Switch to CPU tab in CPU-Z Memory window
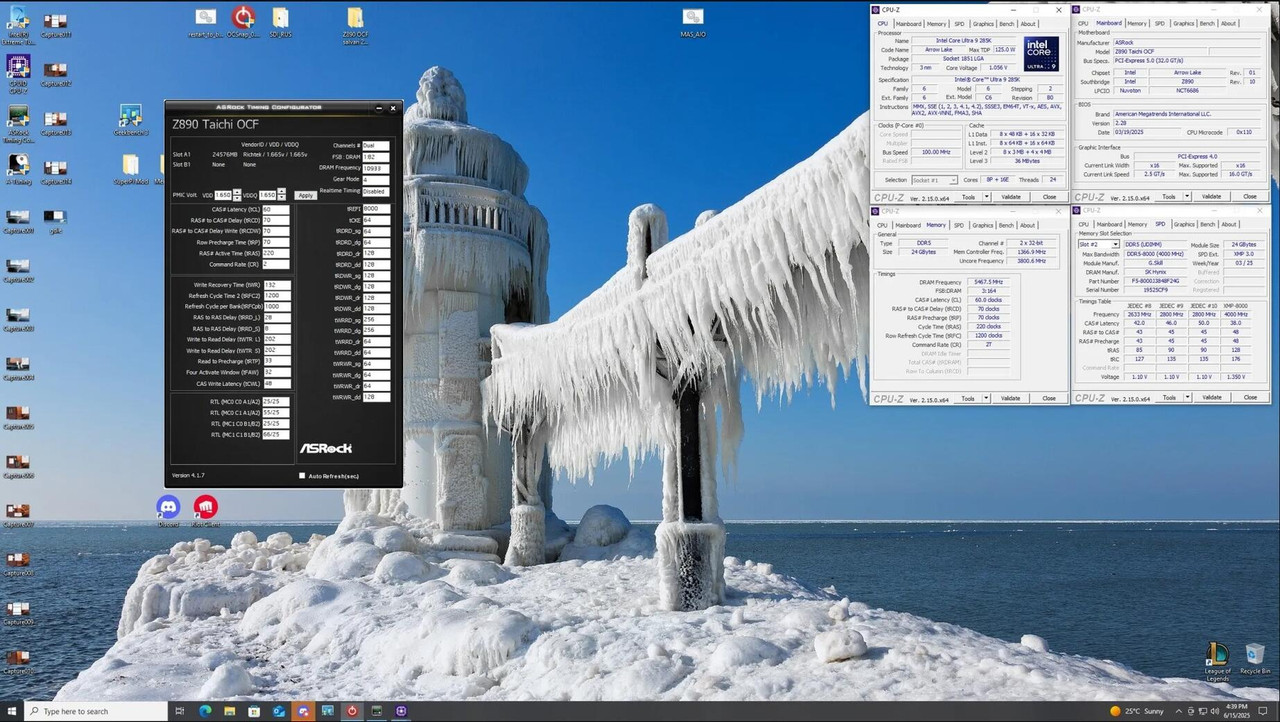1280x722 pixels. pyautogui.click(x=883, y=225)
